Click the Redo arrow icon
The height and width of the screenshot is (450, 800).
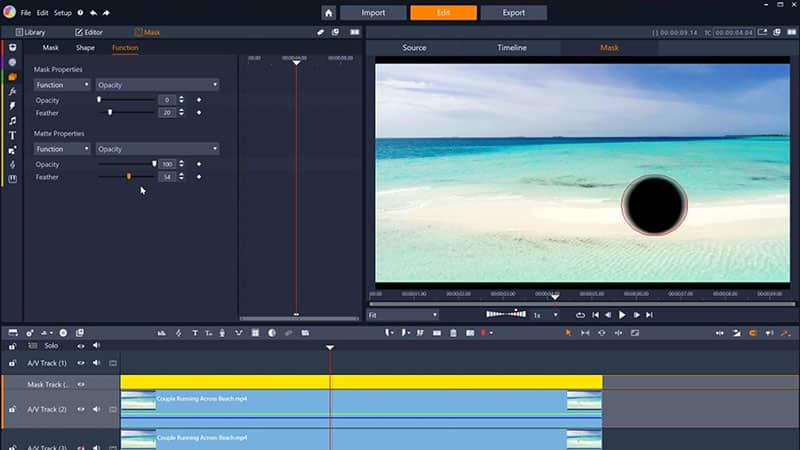point(108,13)
